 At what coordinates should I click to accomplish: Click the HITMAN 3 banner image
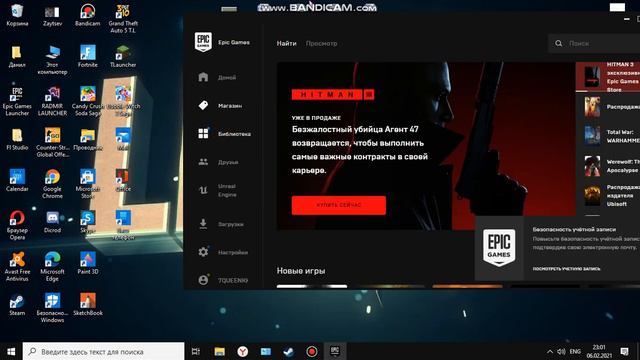[x=426, y=146]
